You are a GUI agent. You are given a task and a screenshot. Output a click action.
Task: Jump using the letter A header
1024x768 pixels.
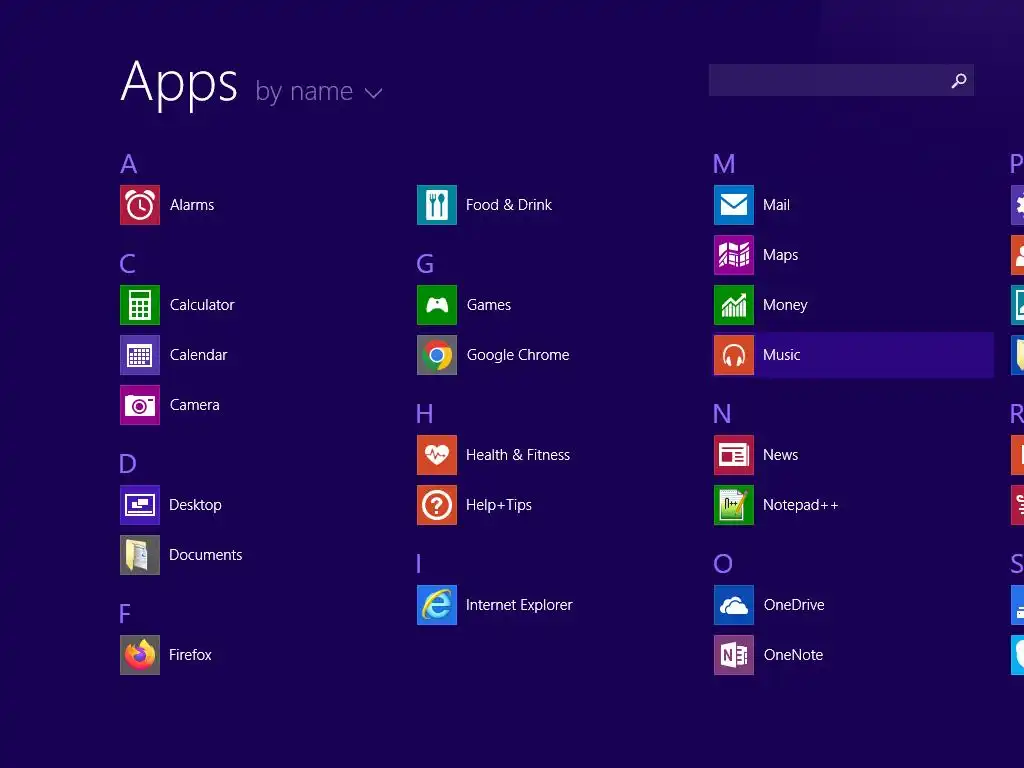coord(129,164)
